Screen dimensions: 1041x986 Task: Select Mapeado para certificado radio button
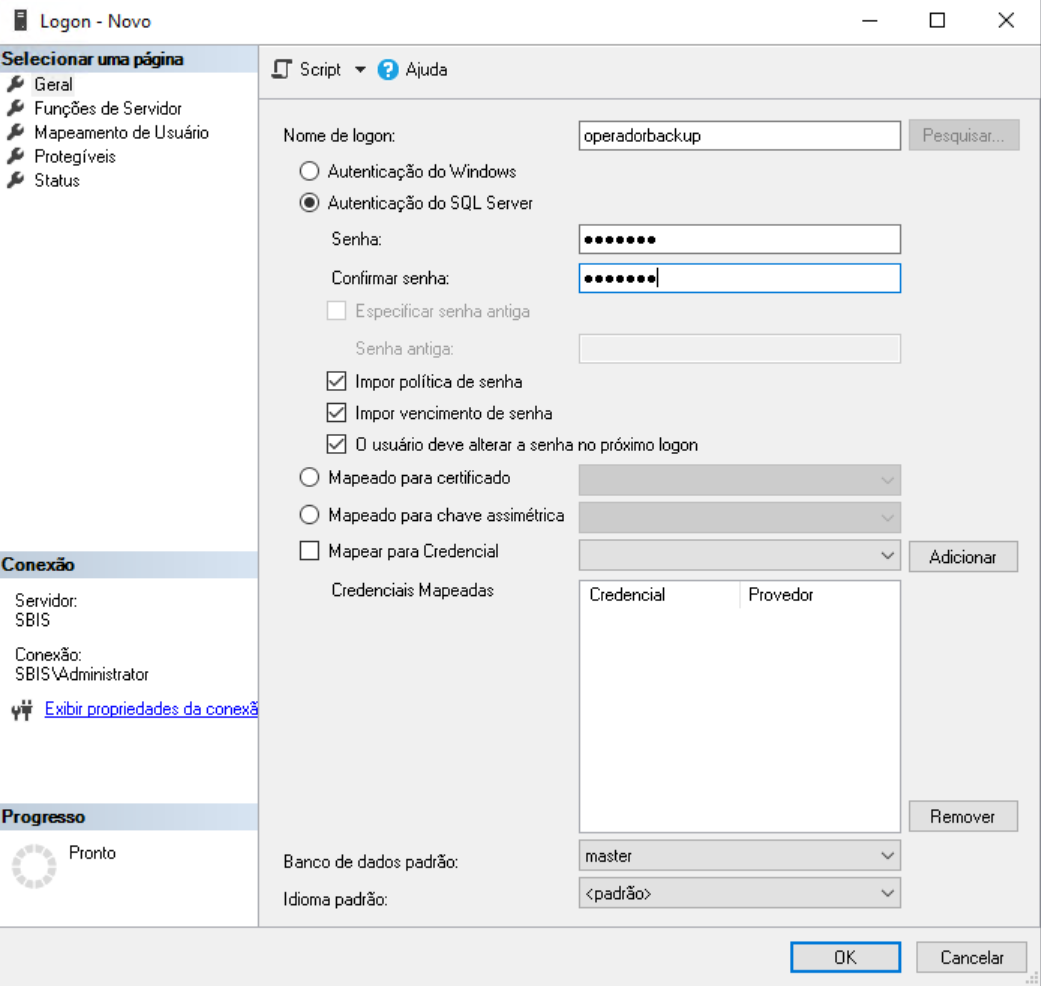click(x=310, y=478)
